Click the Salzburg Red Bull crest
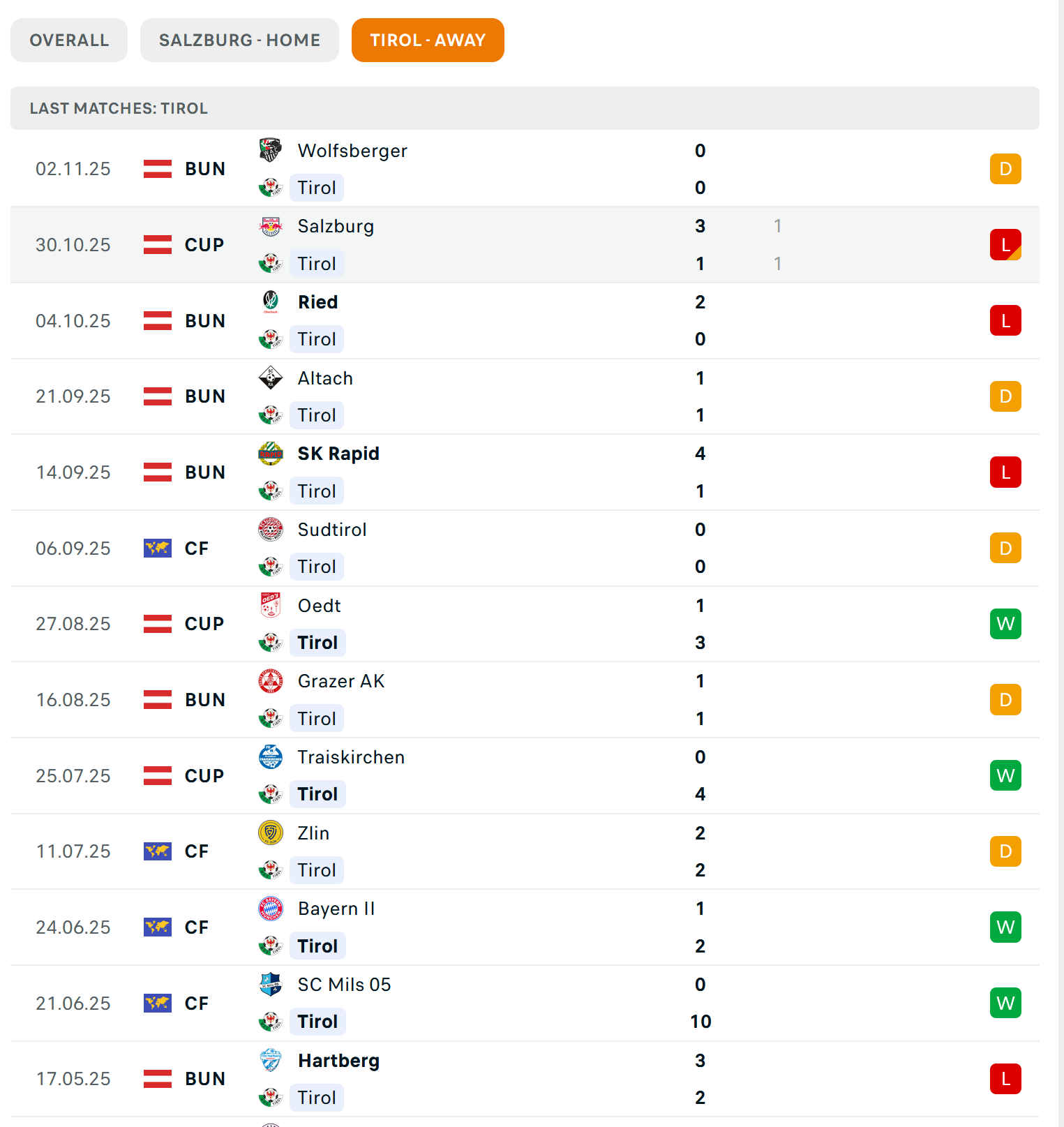Viewport: 1064px width, 1127px height. click(271, 226)
